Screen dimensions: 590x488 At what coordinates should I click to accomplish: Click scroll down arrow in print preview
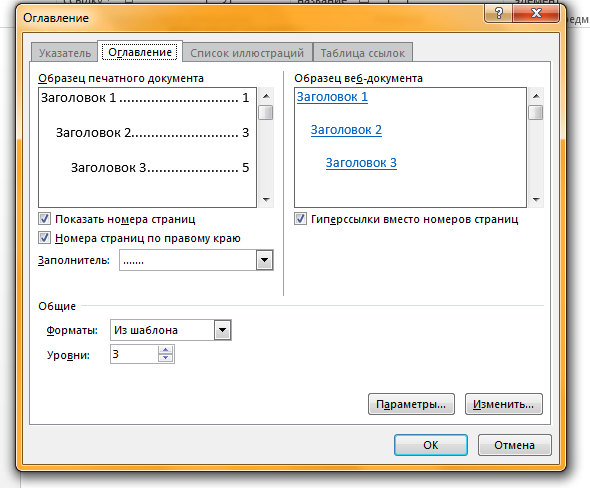(x=266, y=199)
